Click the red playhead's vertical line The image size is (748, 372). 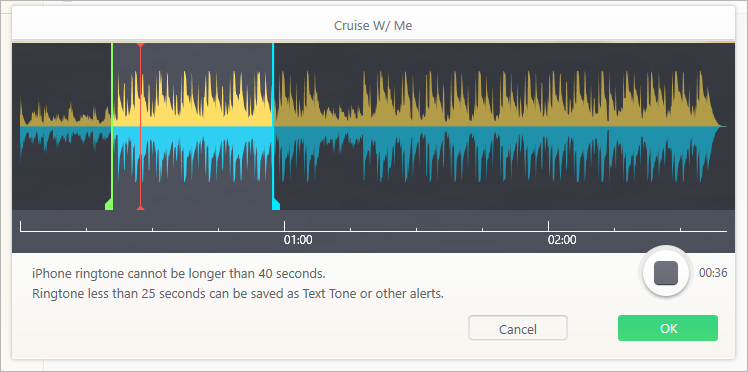(140, 126)
